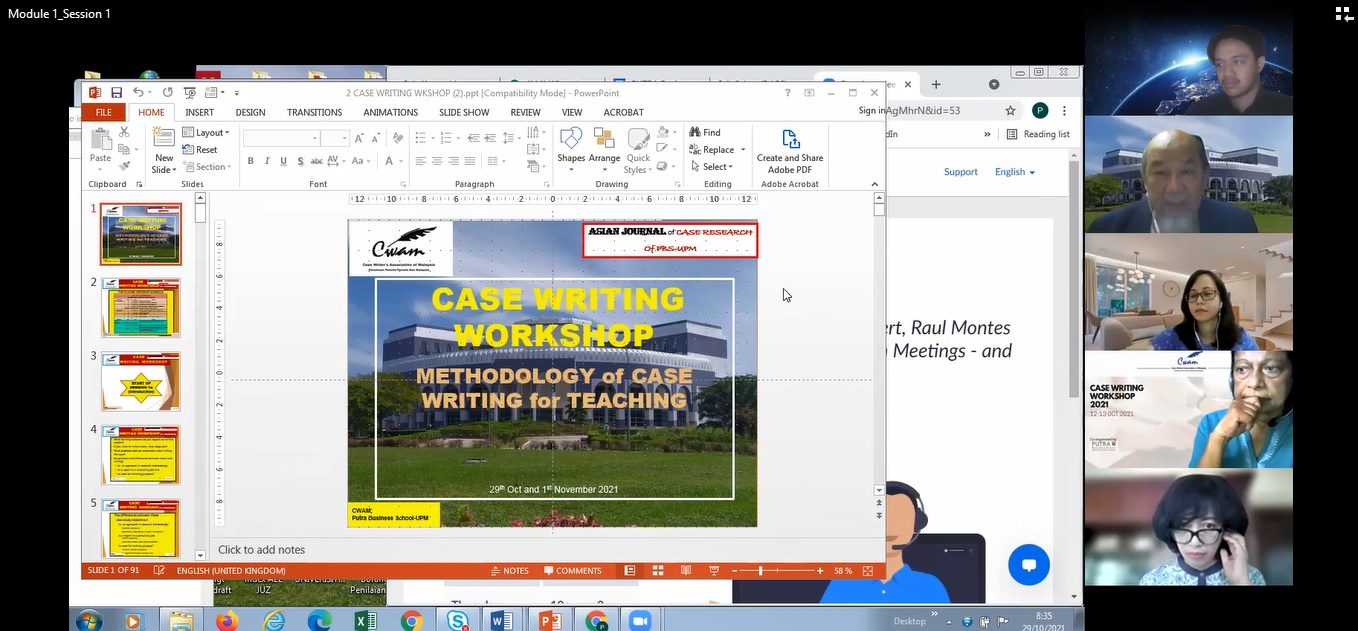
Task: Open the Layout dropdown
Action: point(206,133)
